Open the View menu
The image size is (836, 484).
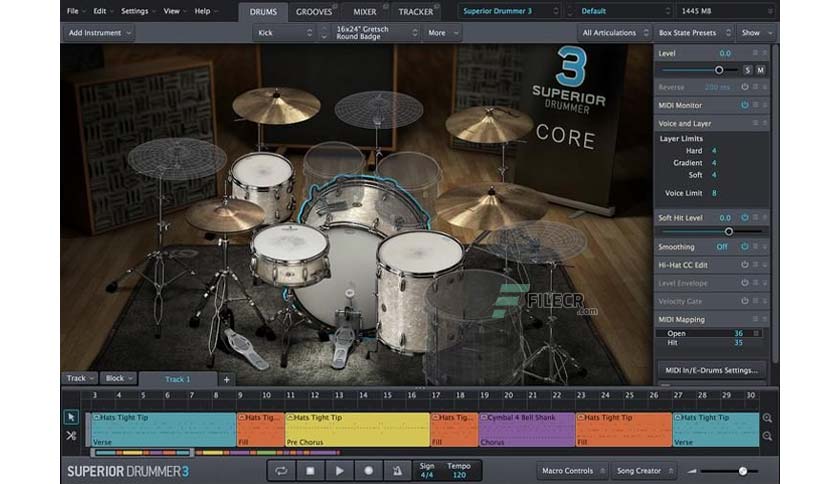(x=174, y=11)
